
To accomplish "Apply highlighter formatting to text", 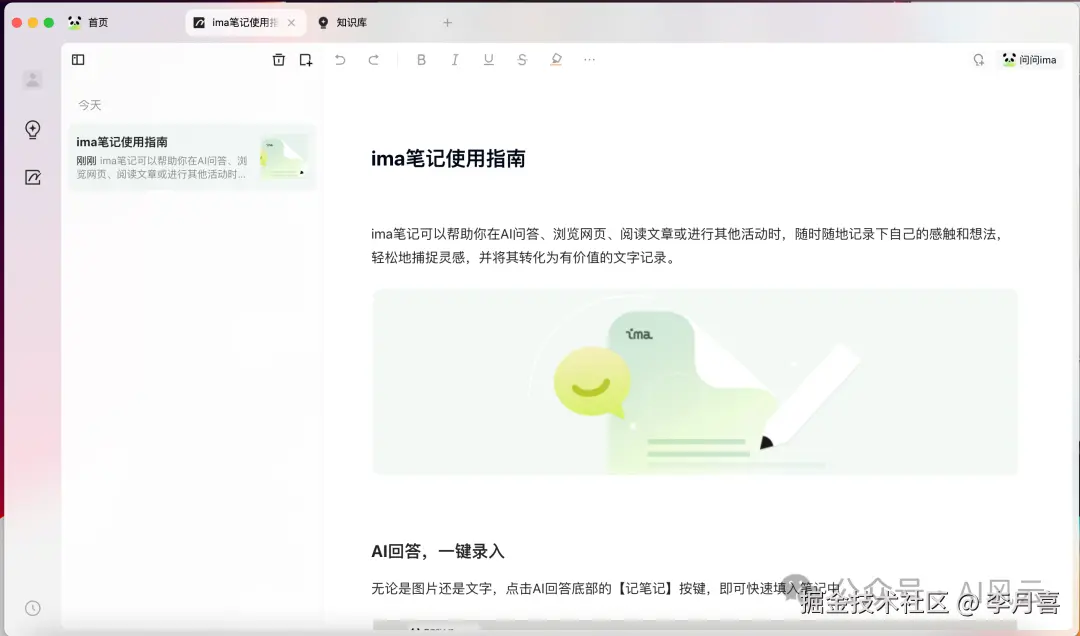I will point(555,59).
